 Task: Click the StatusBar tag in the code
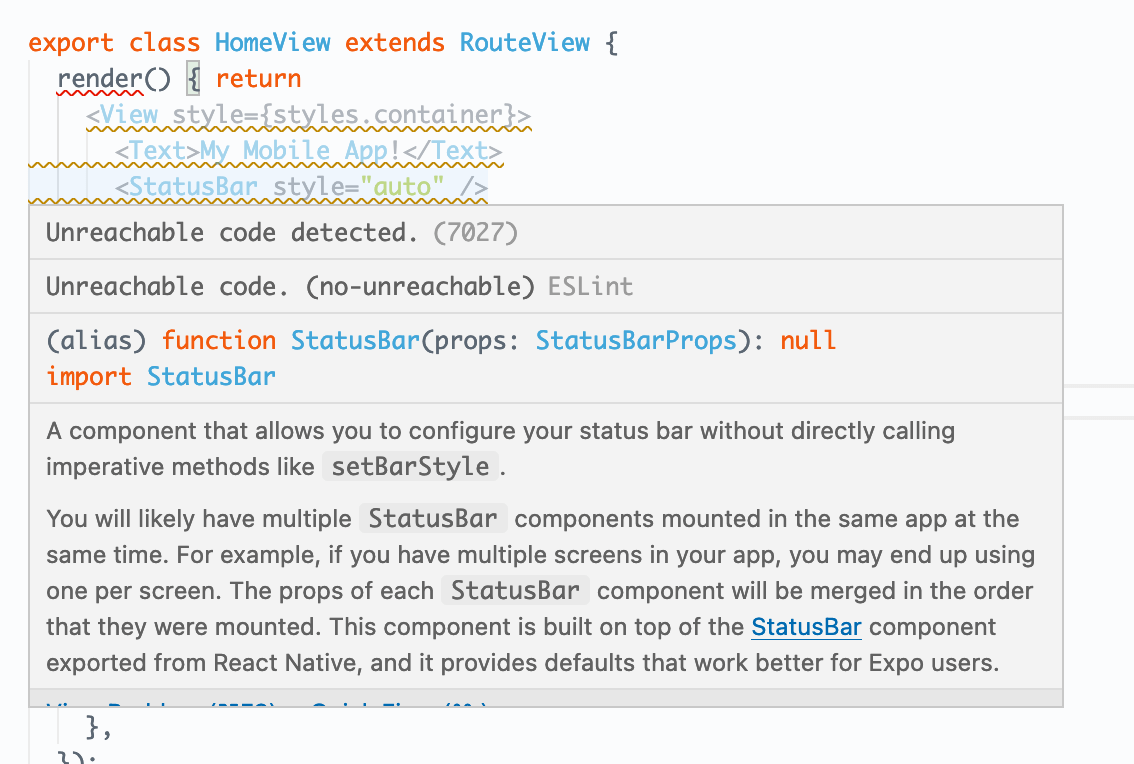pyautogui.click(x=194, y=187)
